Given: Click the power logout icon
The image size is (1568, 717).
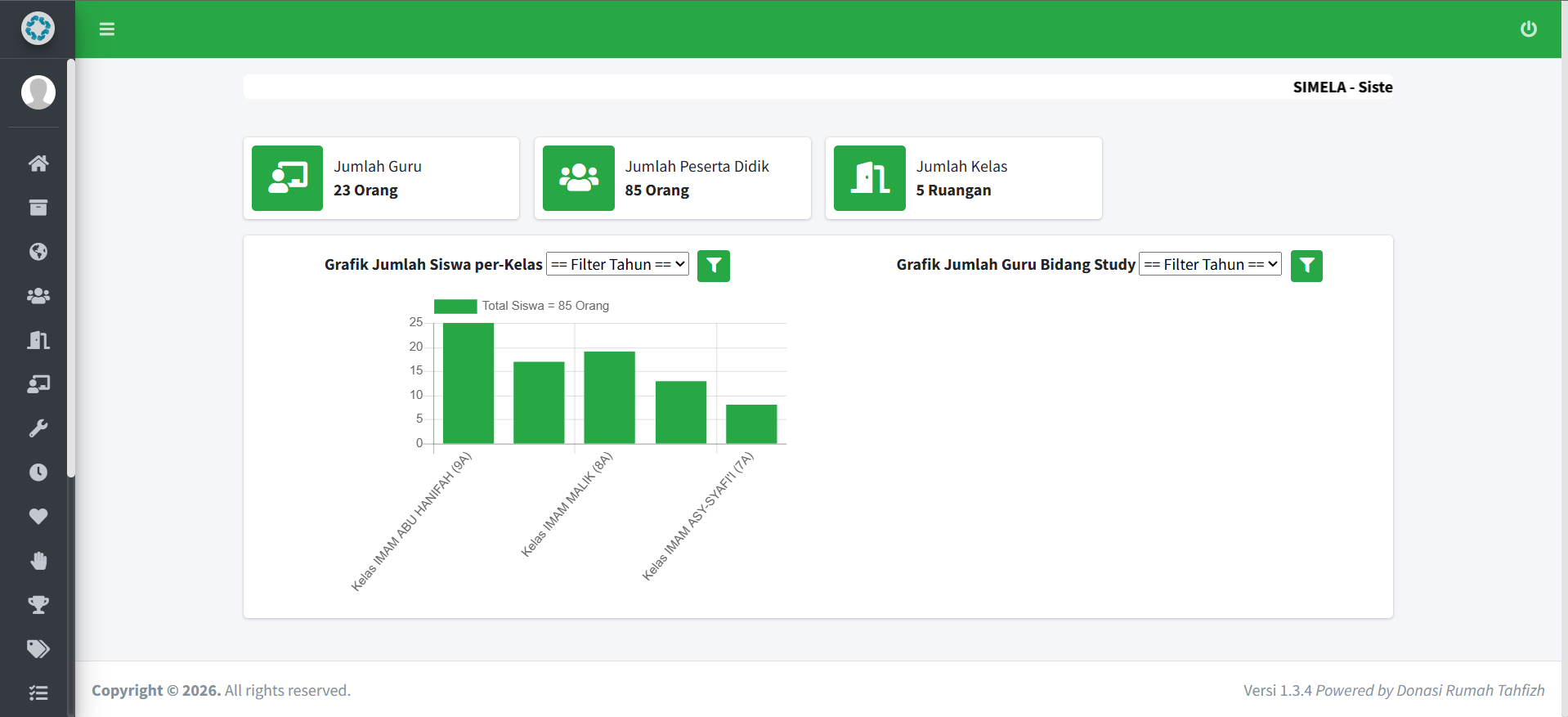Looking at the screenshot, I should click(x=1528, y=29).
